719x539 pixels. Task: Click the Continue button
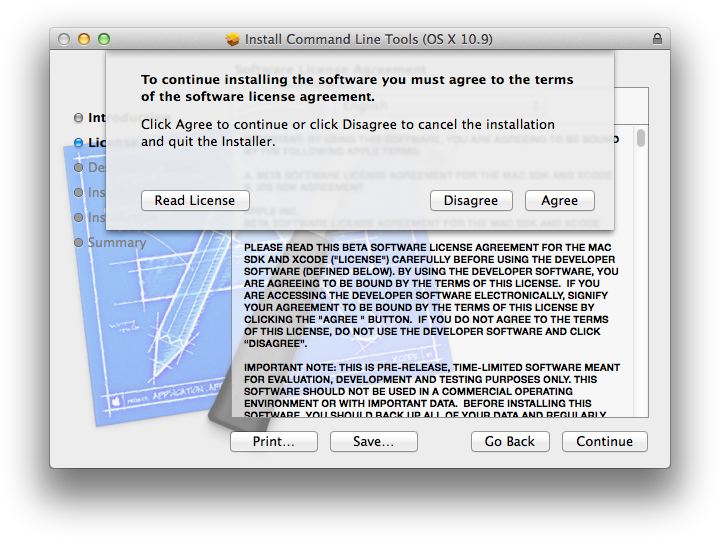pyautogui.click(x=604, y=441)
